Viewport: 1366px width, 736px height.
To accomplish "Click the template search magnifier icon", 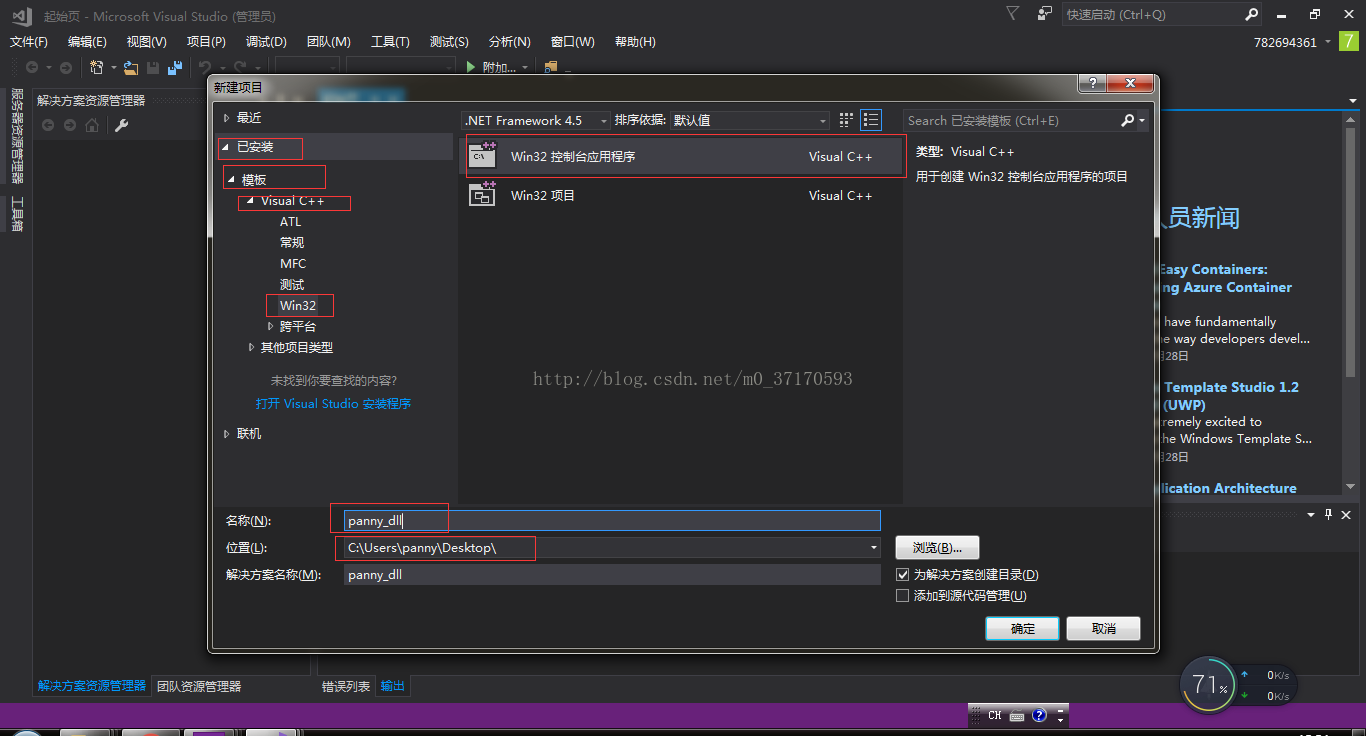I will [x=1128, y=120].
